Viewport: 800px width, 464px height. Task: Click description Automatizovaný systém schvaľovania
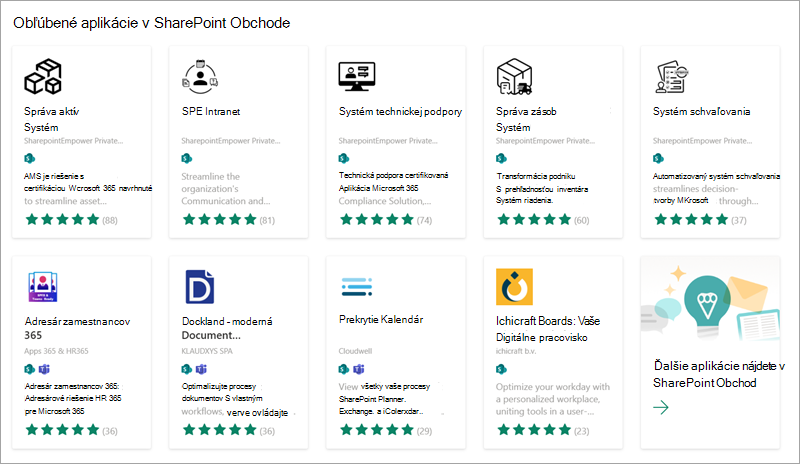pos(716,188)
